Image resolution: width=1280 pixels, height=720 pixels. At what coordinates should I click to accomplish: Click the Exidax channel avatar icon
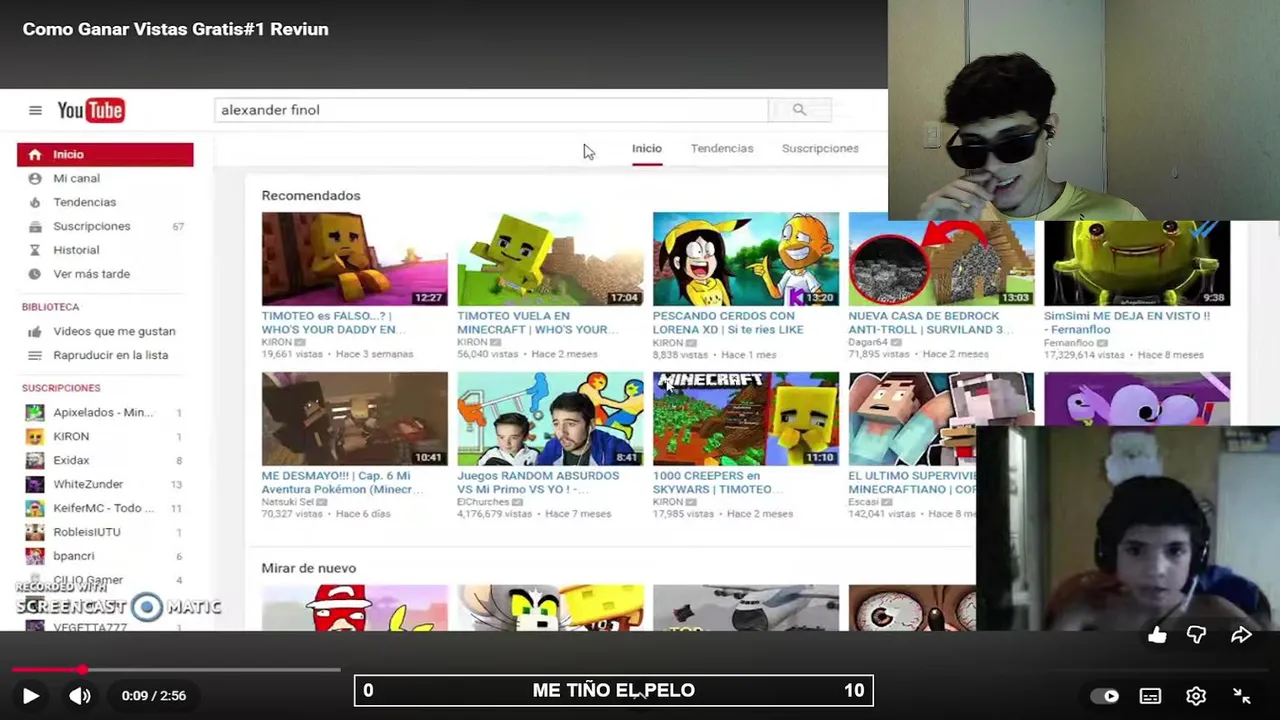35,460
